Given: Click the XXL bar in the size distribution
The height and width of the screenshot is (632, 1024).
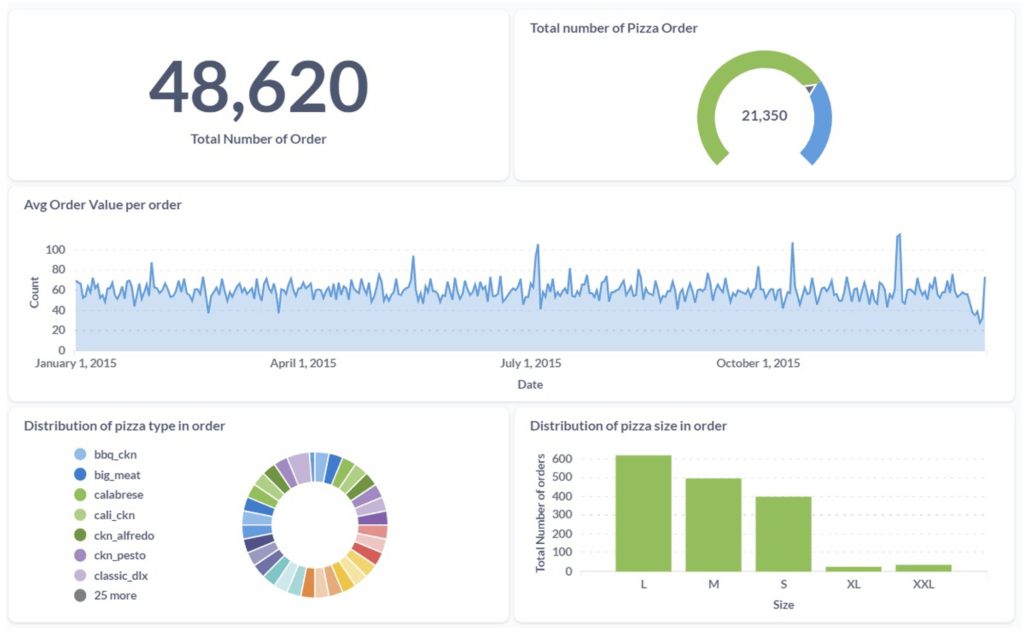Looking at the screenshot, I should (x=923, y=567).
